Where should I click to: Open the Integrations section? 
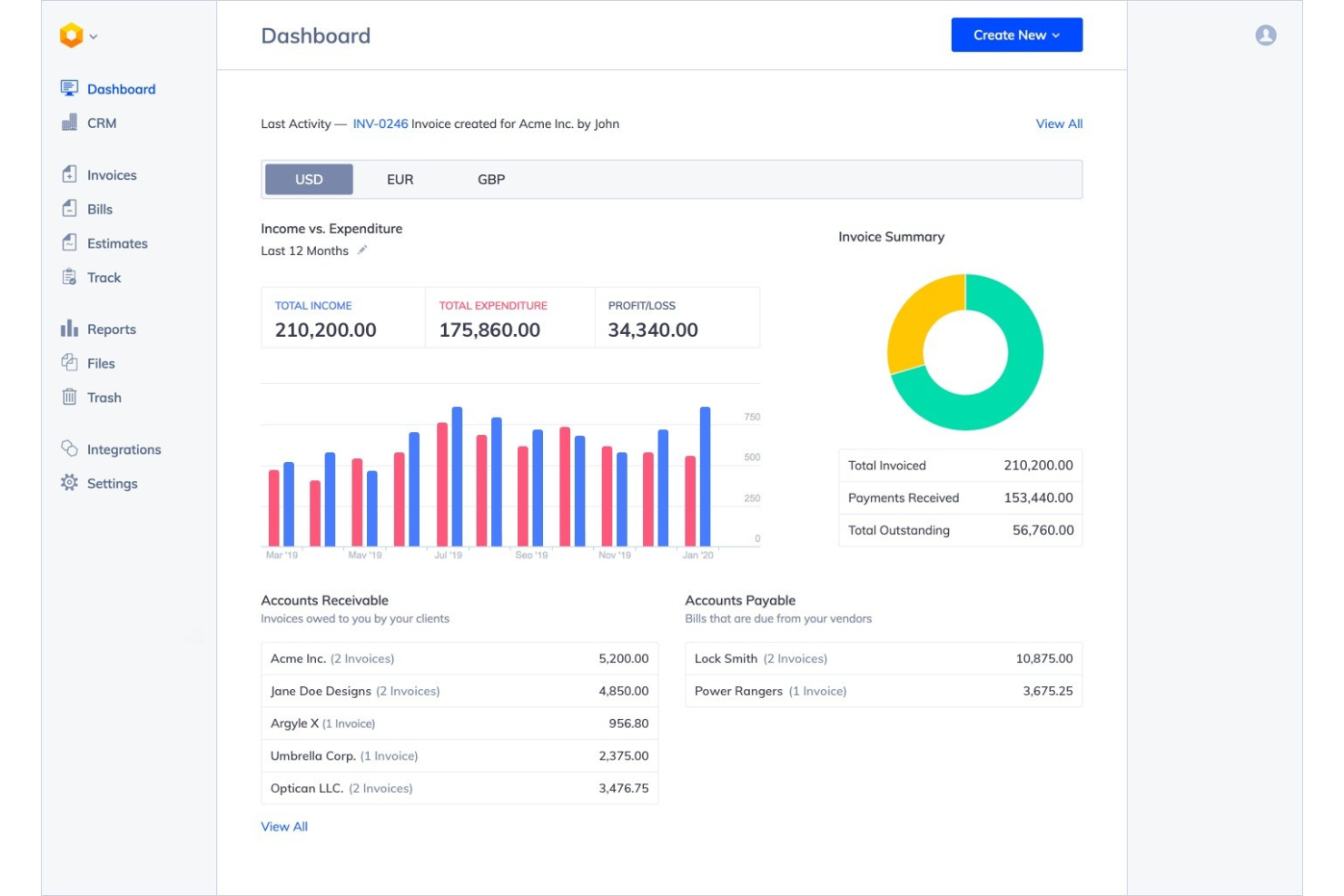[123, 449]
